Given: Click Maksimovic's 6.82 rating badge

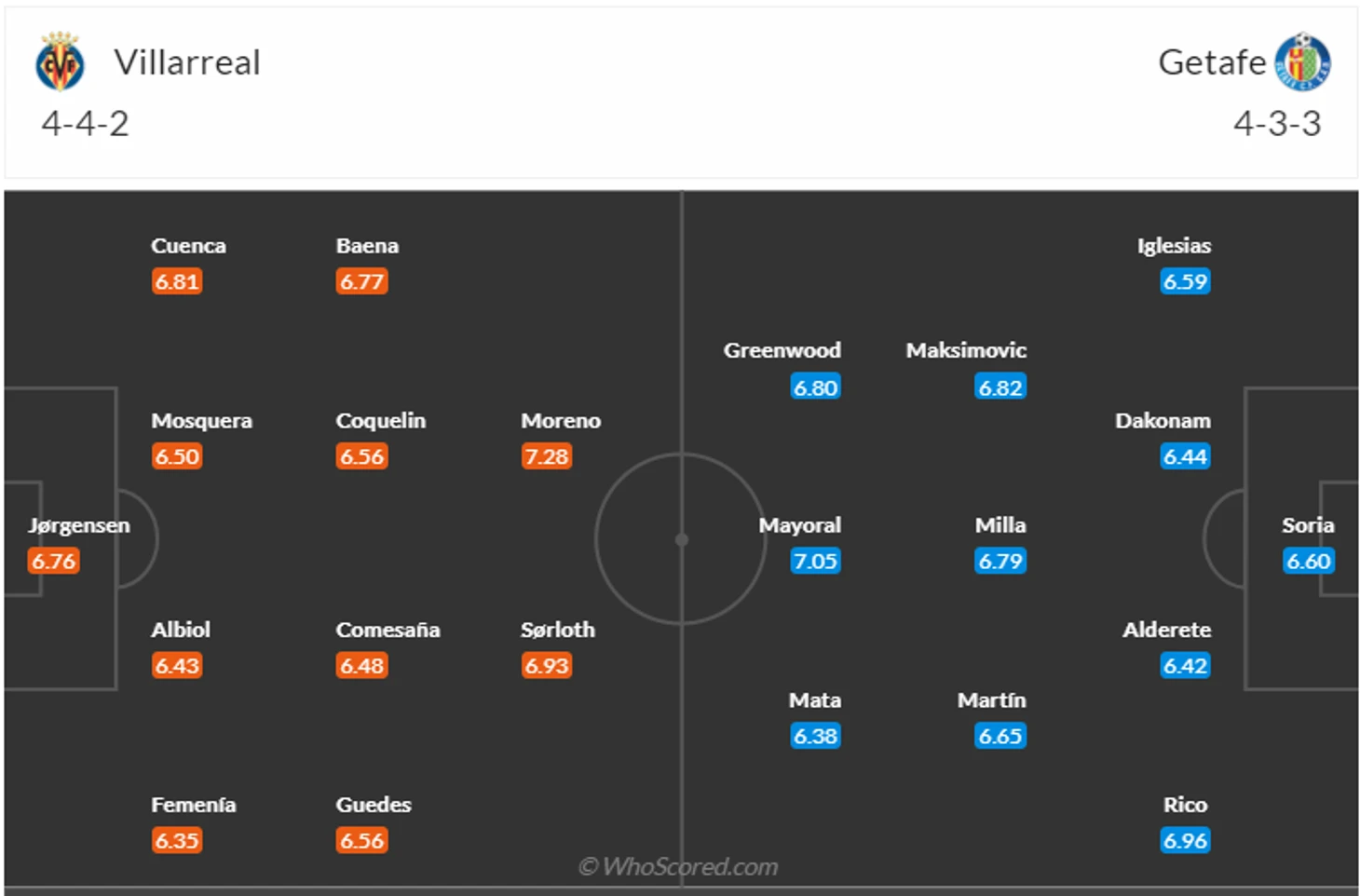Looking at the screenshot, I should point(1000,387).
